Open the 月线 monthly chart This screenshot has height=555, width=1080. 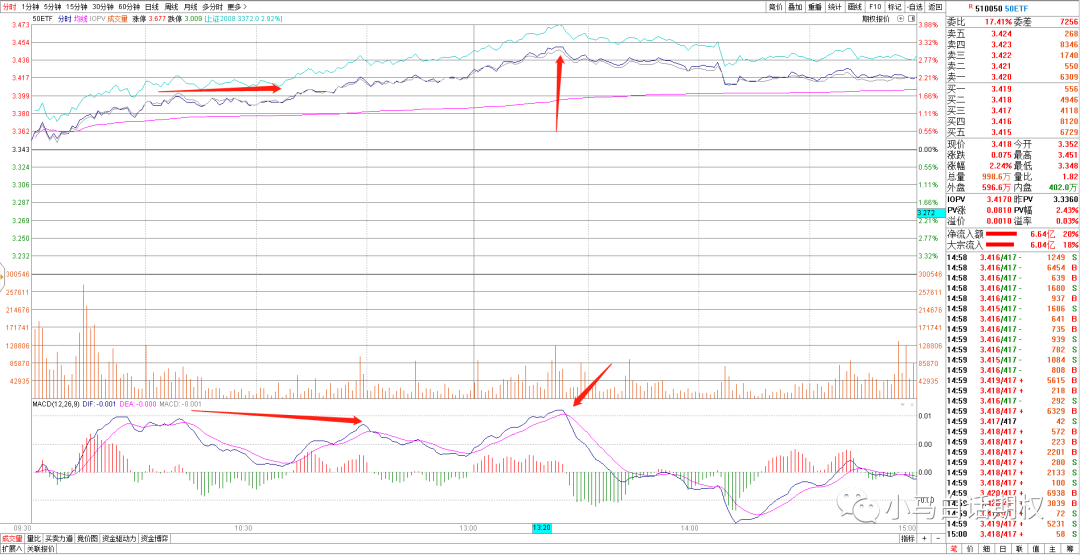pos(191,6)
